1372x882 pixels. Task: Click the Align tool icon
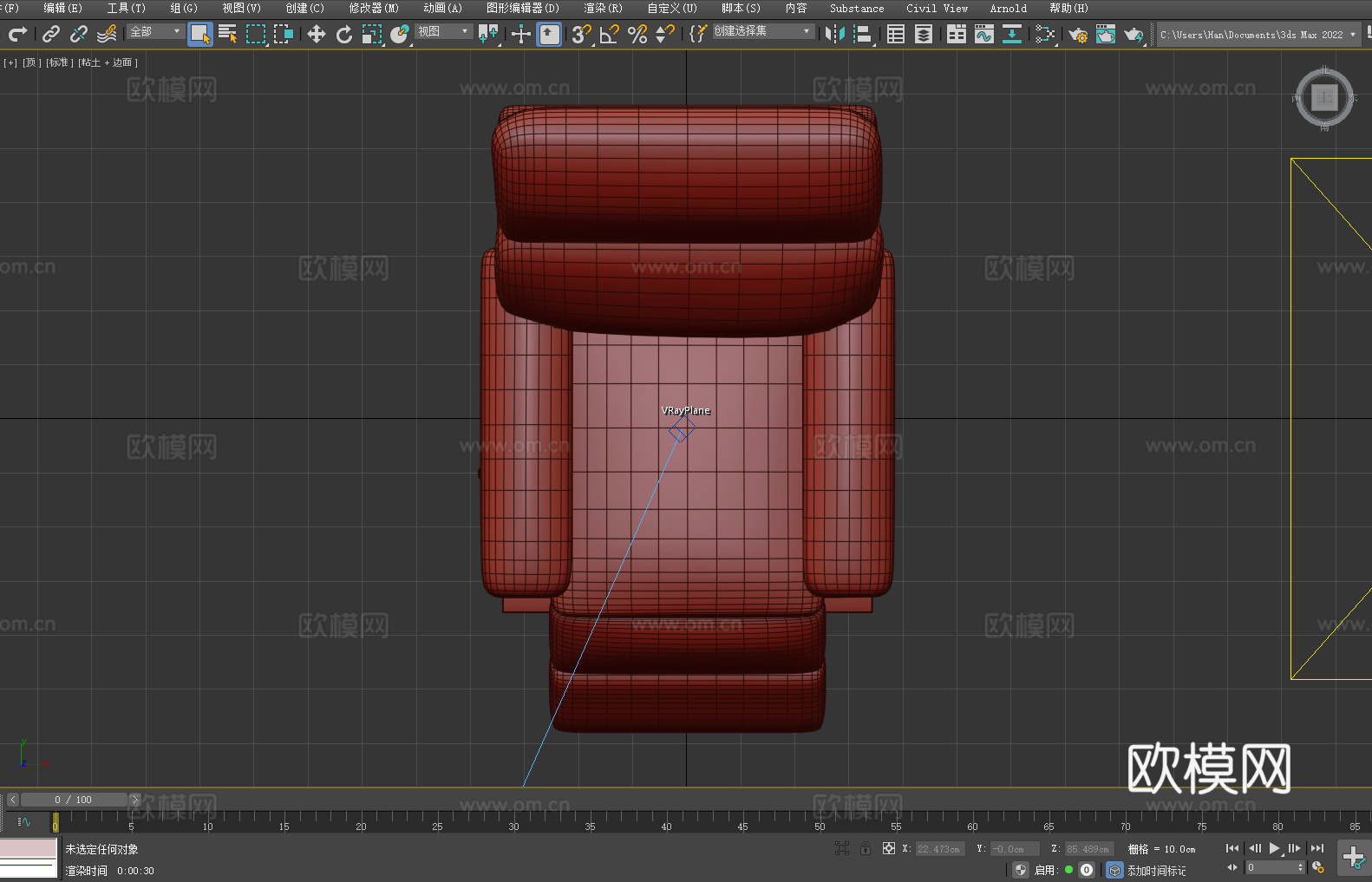(863, 34)
